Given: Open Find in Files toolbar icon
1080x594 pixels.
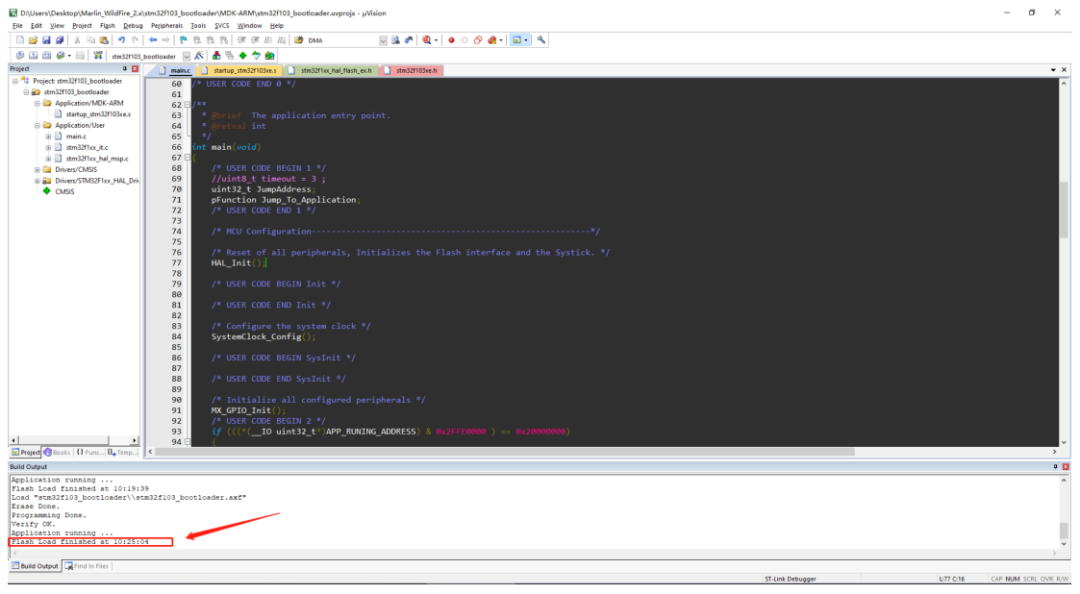Looking at the screenshot, I should (298, 40).
